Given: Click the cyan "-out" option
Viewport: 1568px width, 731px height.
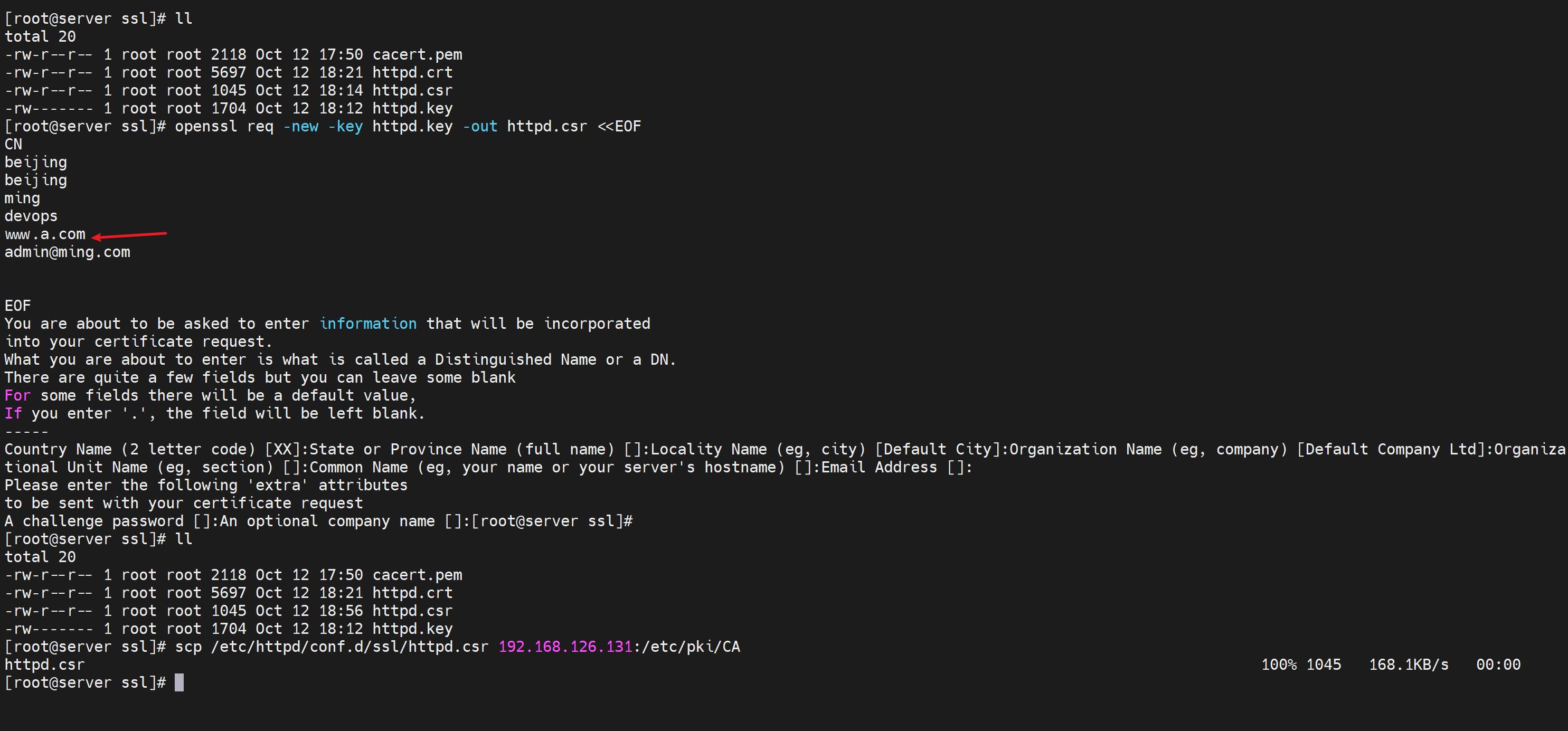Looking at the screenshot, I should 480,127.
